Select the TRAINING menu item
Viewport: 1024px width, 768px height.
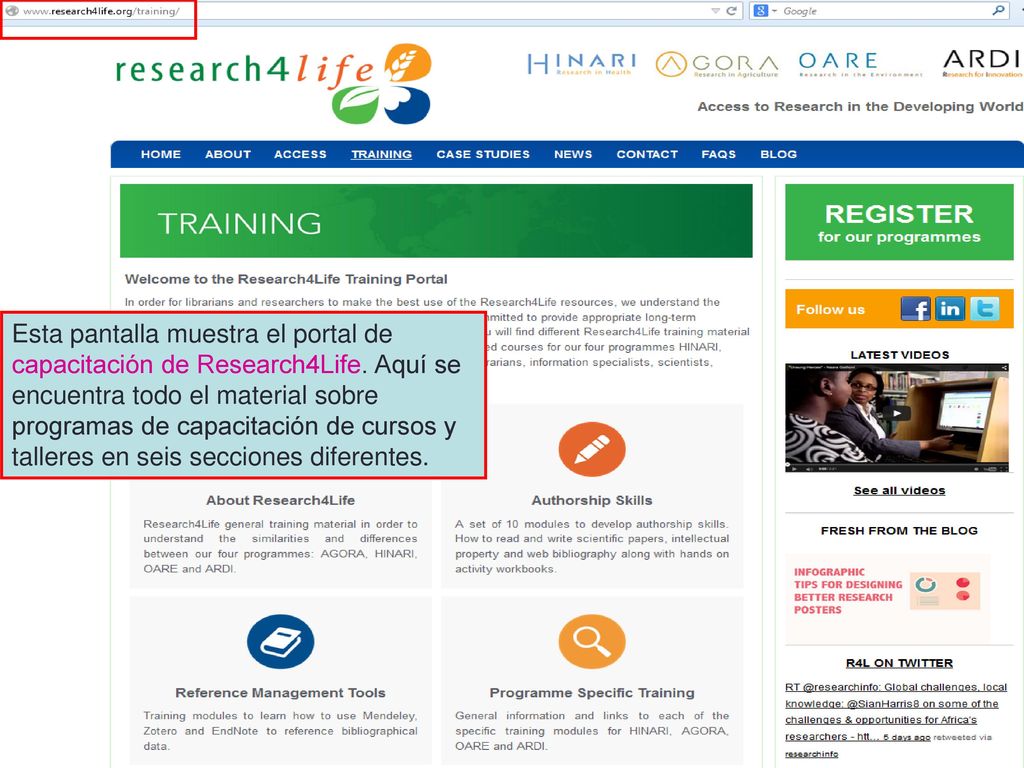coord(381,154)
